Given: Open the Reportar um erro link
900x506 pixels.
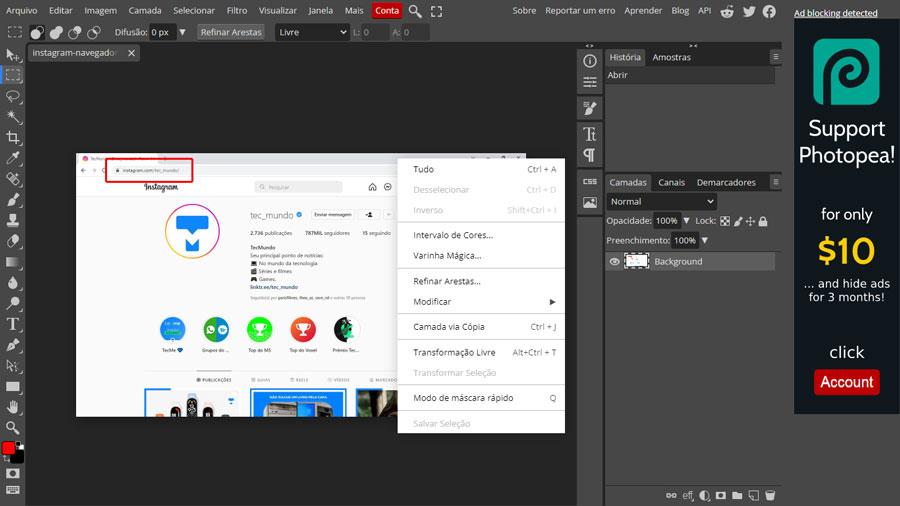Looking at the screenshot, I should (x=580, y=10).
